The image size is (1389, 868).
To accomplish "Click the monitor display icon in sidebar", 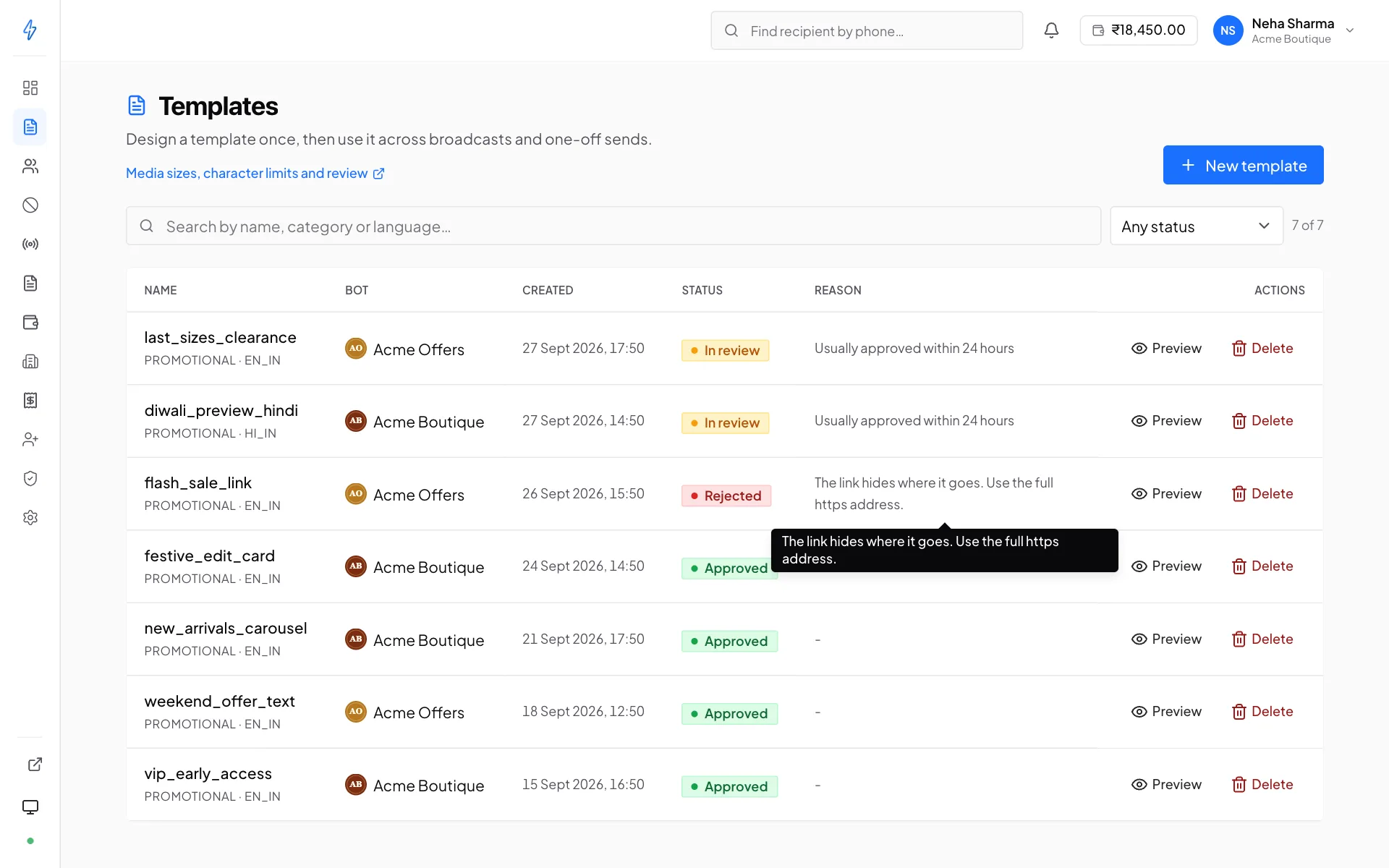I will (30, 807).
